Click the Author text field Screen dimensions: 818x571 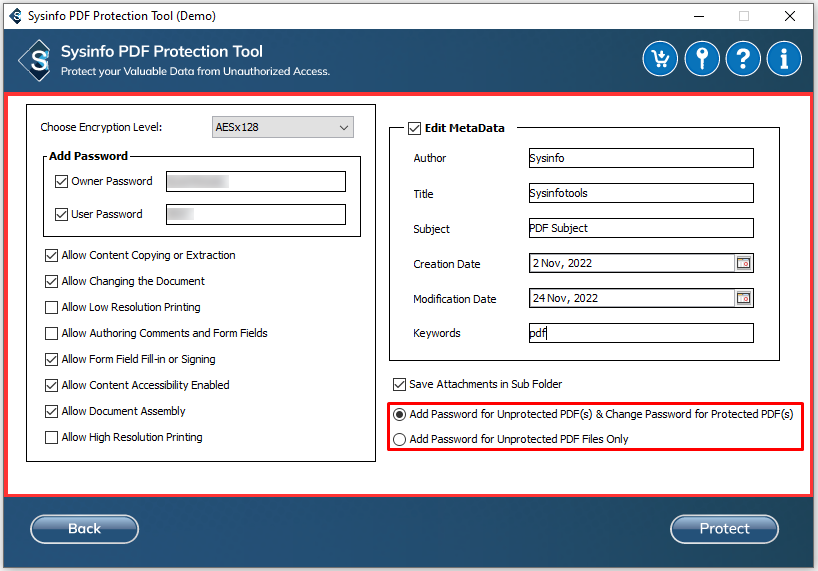[x=640, y=158]
